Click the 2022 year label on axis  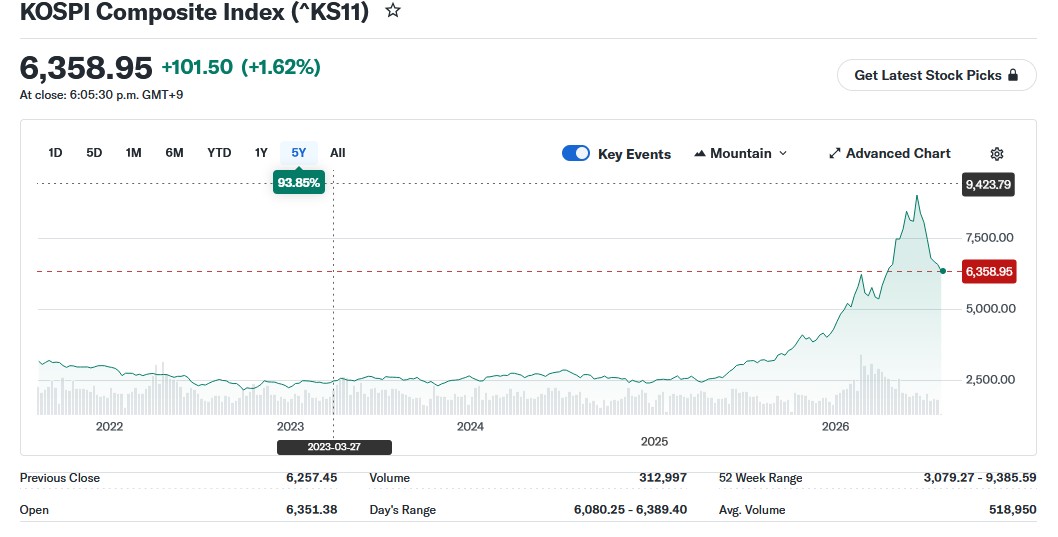click(109, 426)
